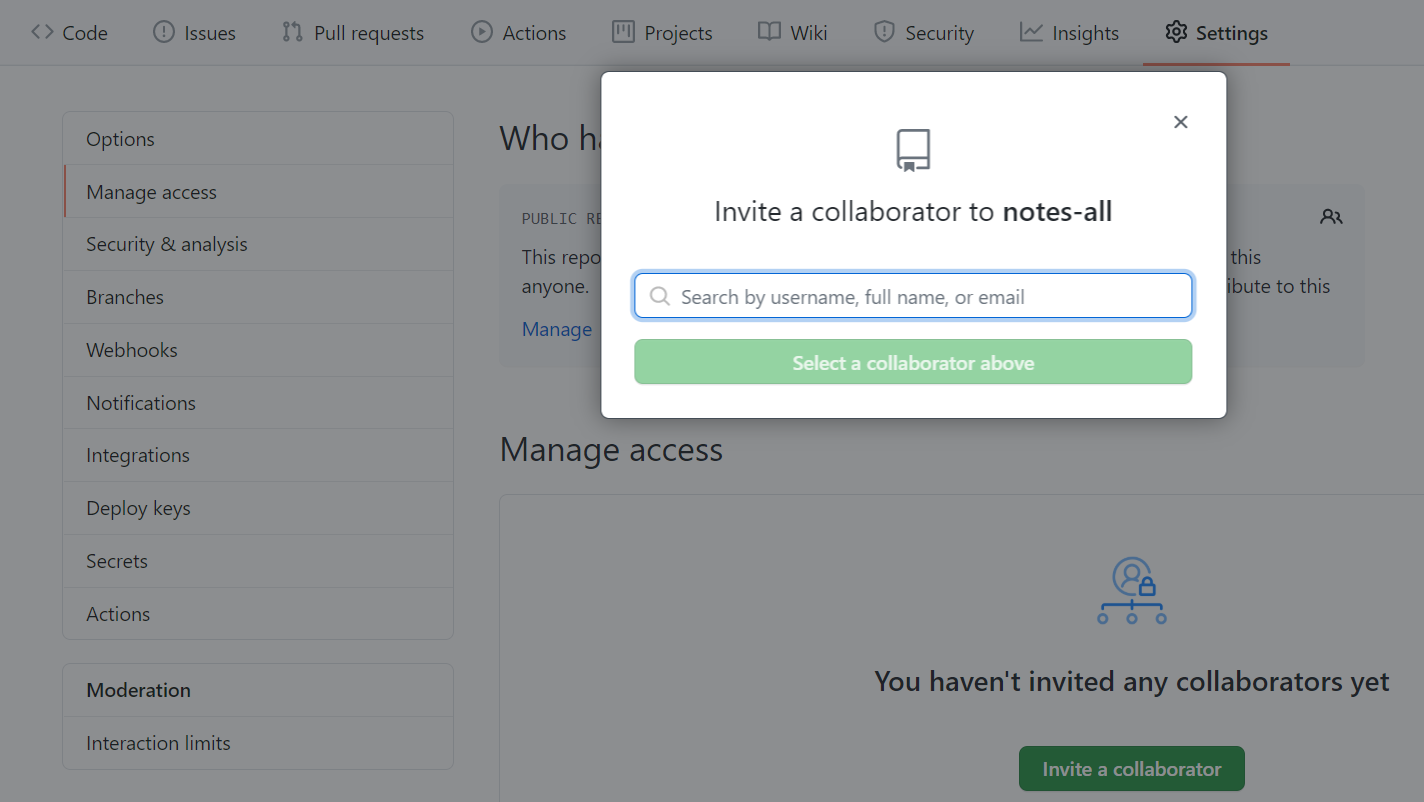Switch to the Projects tab
This screenshot has height=802, width=1424.
[662, 33]
